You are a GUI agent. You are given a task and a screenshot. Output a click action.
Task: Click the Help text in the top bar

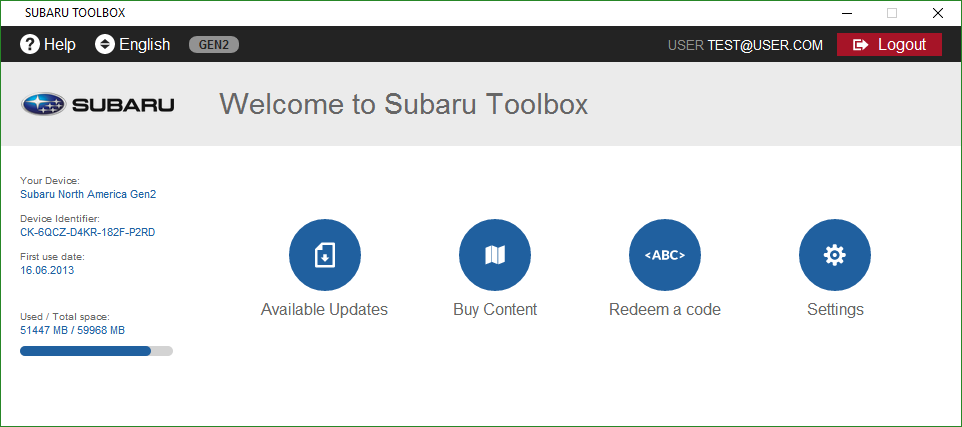tap(60, 45)
